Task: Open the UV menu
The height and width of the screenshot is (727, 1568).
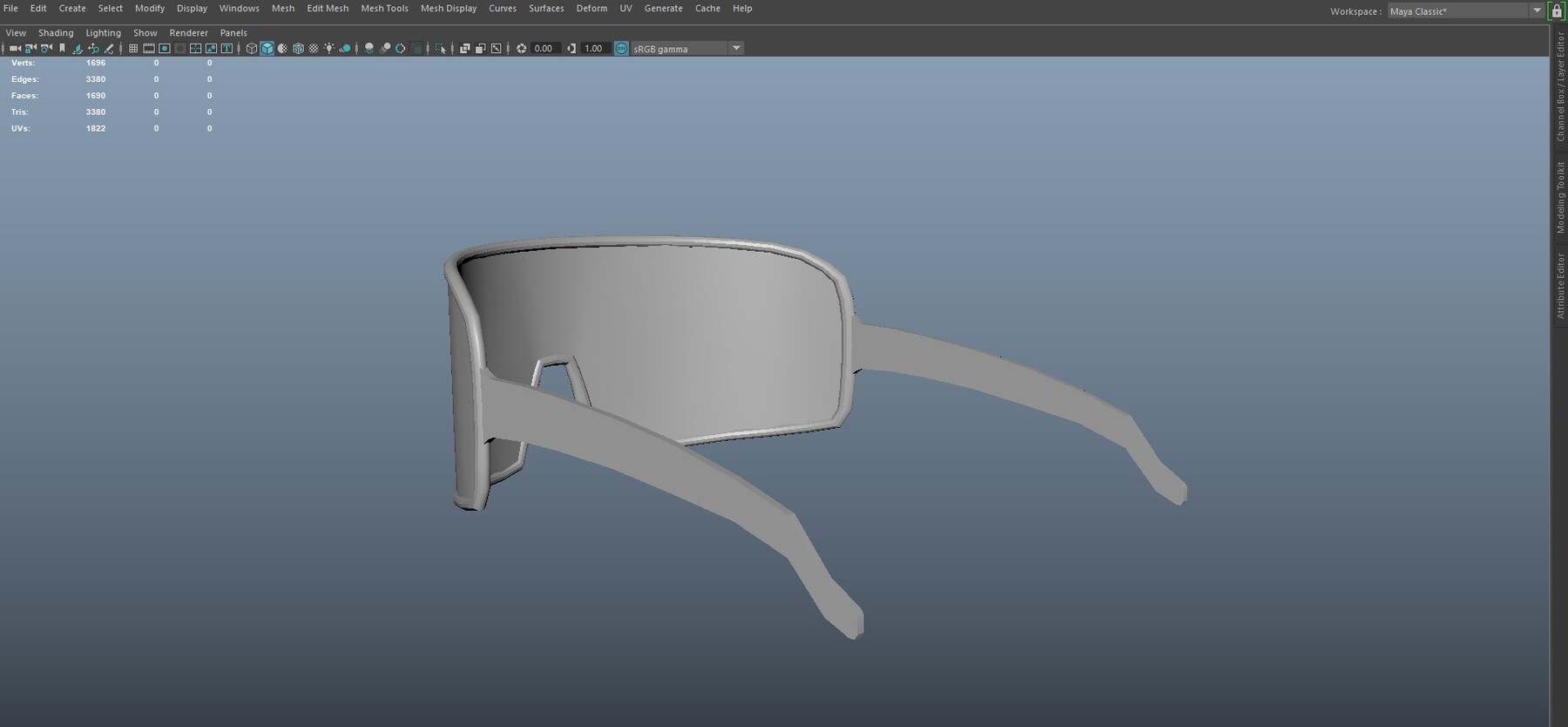Action: 625,8
